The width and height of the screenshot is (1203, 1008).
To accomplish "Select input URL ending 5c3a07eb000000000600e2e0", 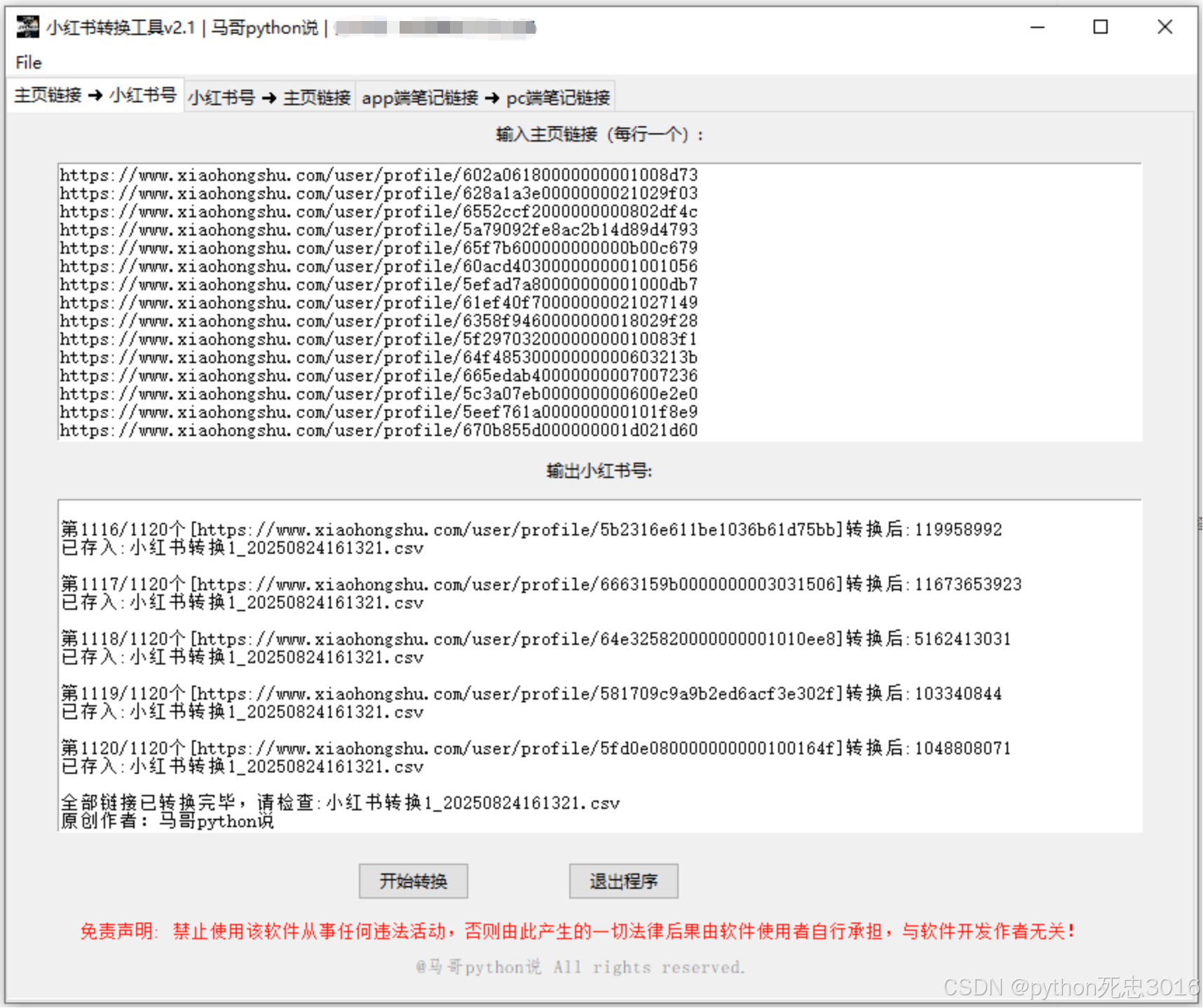I will (x=379, y=393).
